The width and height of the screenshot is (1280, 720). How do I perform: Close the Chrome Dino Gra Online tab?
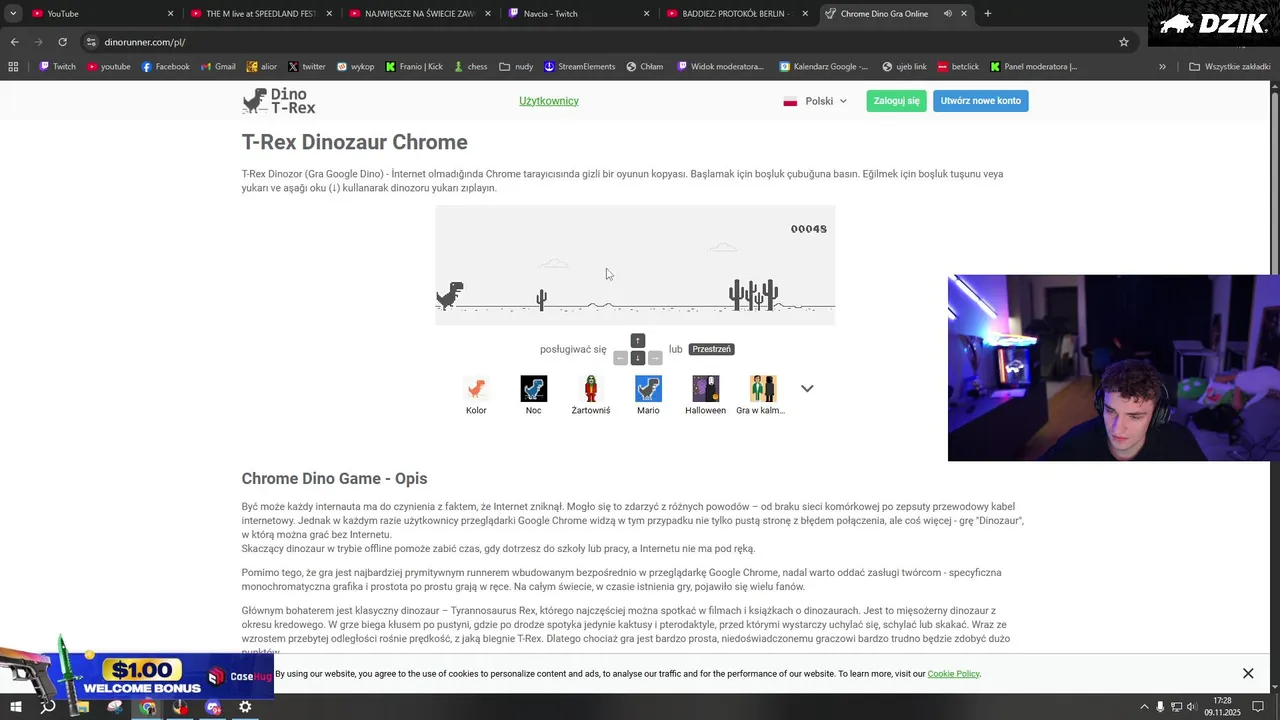[964, 13]
